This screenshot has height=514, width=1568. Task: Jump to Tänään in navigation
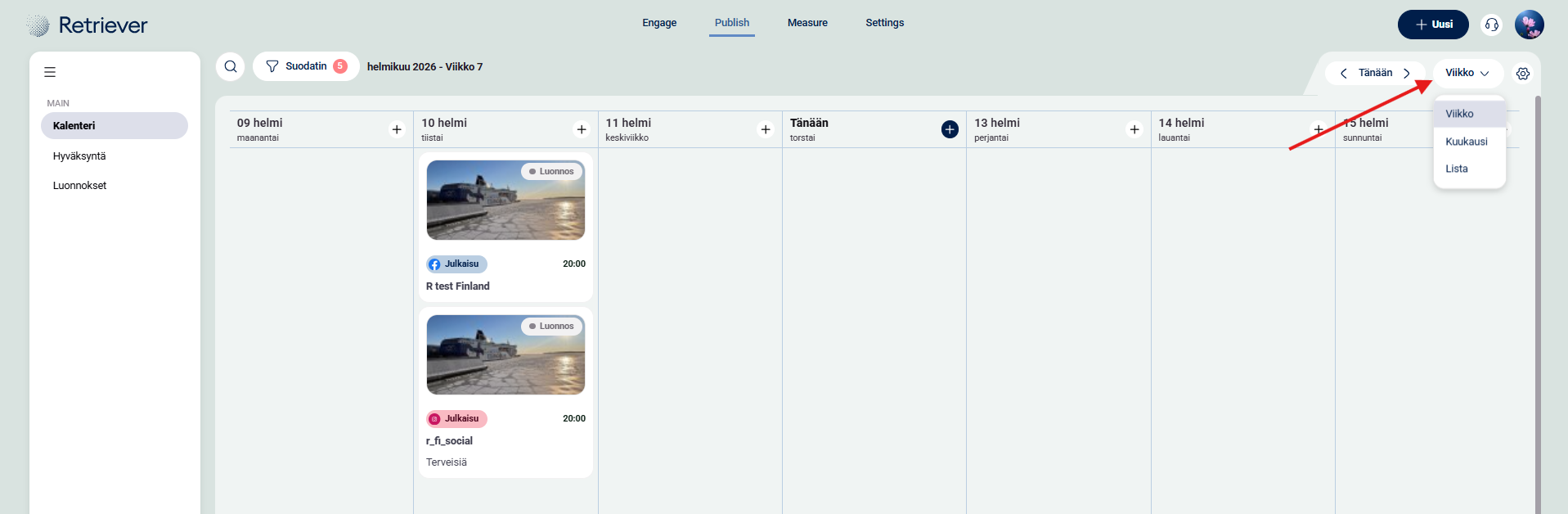click(1376, 73)
